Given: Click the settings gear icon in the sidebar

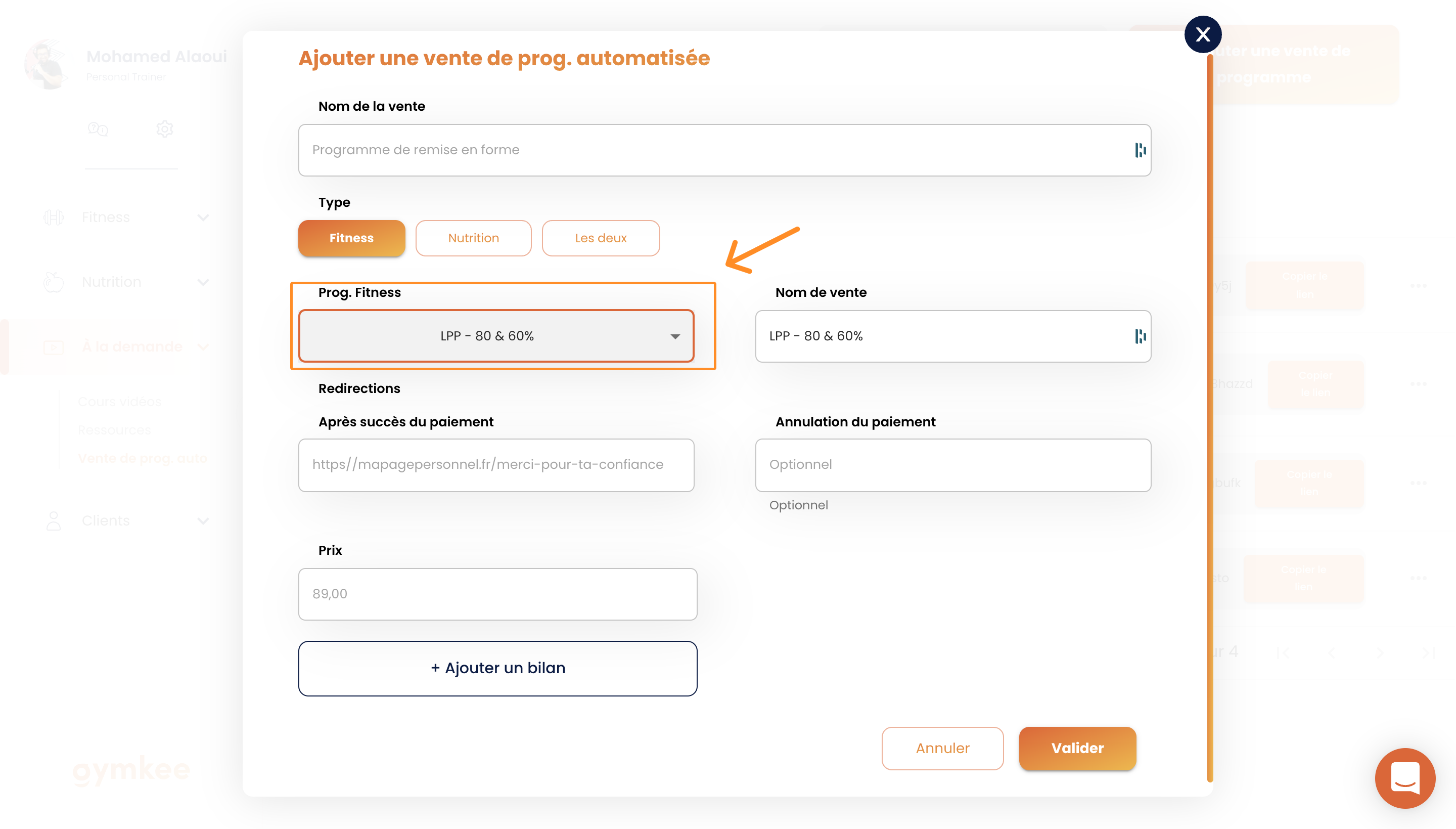Looking at the screenshot, I should [x=164, y=129].
